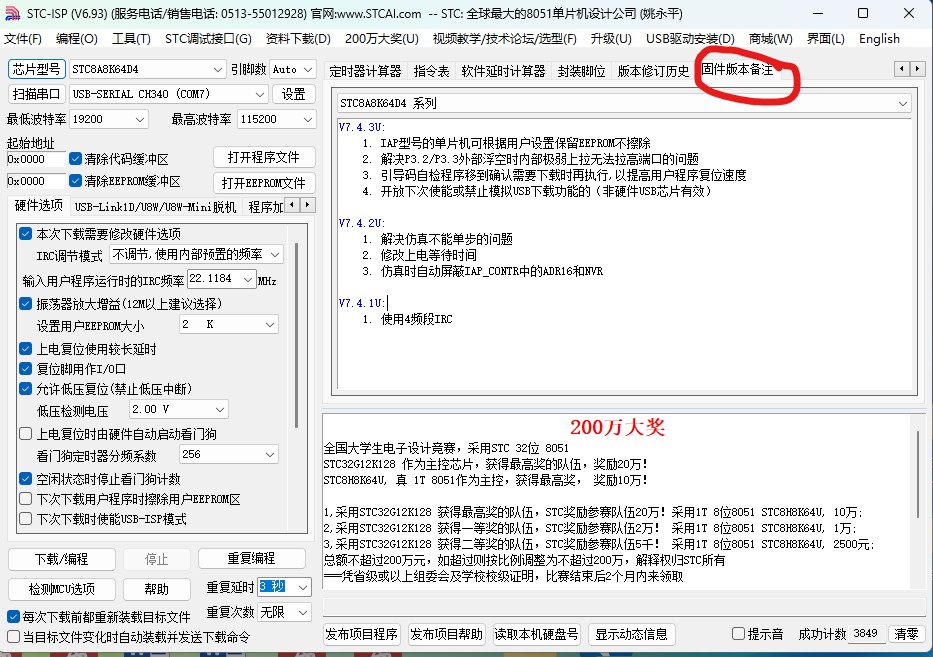Toggle 上电复位使用较长延时 checkbox
933x657 pixels.
[26, 349]
